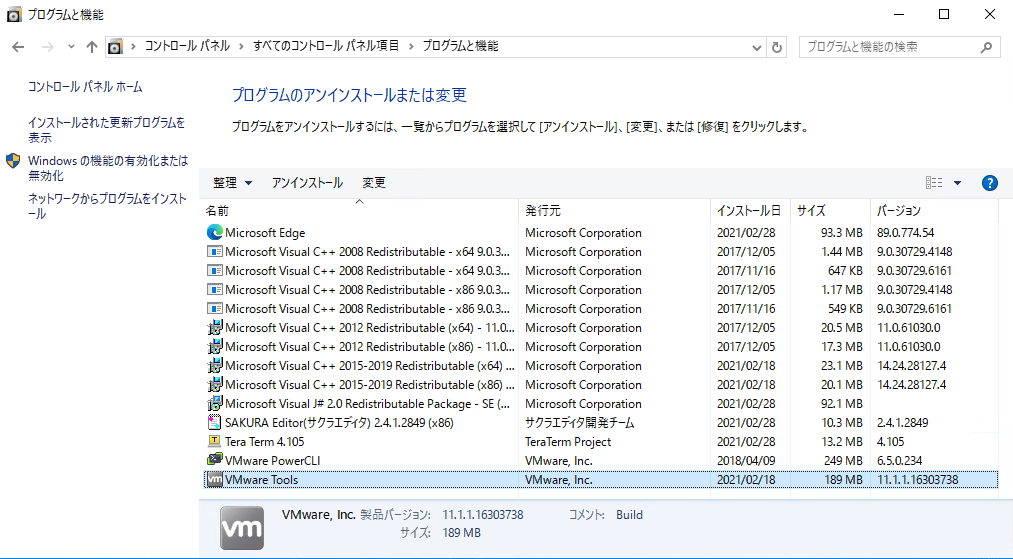Click the search magnifier icon
Screen dimensions: 1013x559
(x=986, y=47)
